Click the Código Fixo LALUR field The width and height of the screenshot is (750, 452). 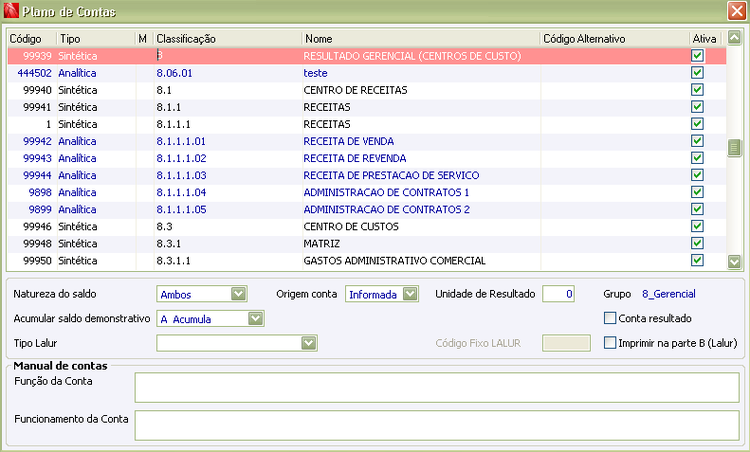point(566,343)
